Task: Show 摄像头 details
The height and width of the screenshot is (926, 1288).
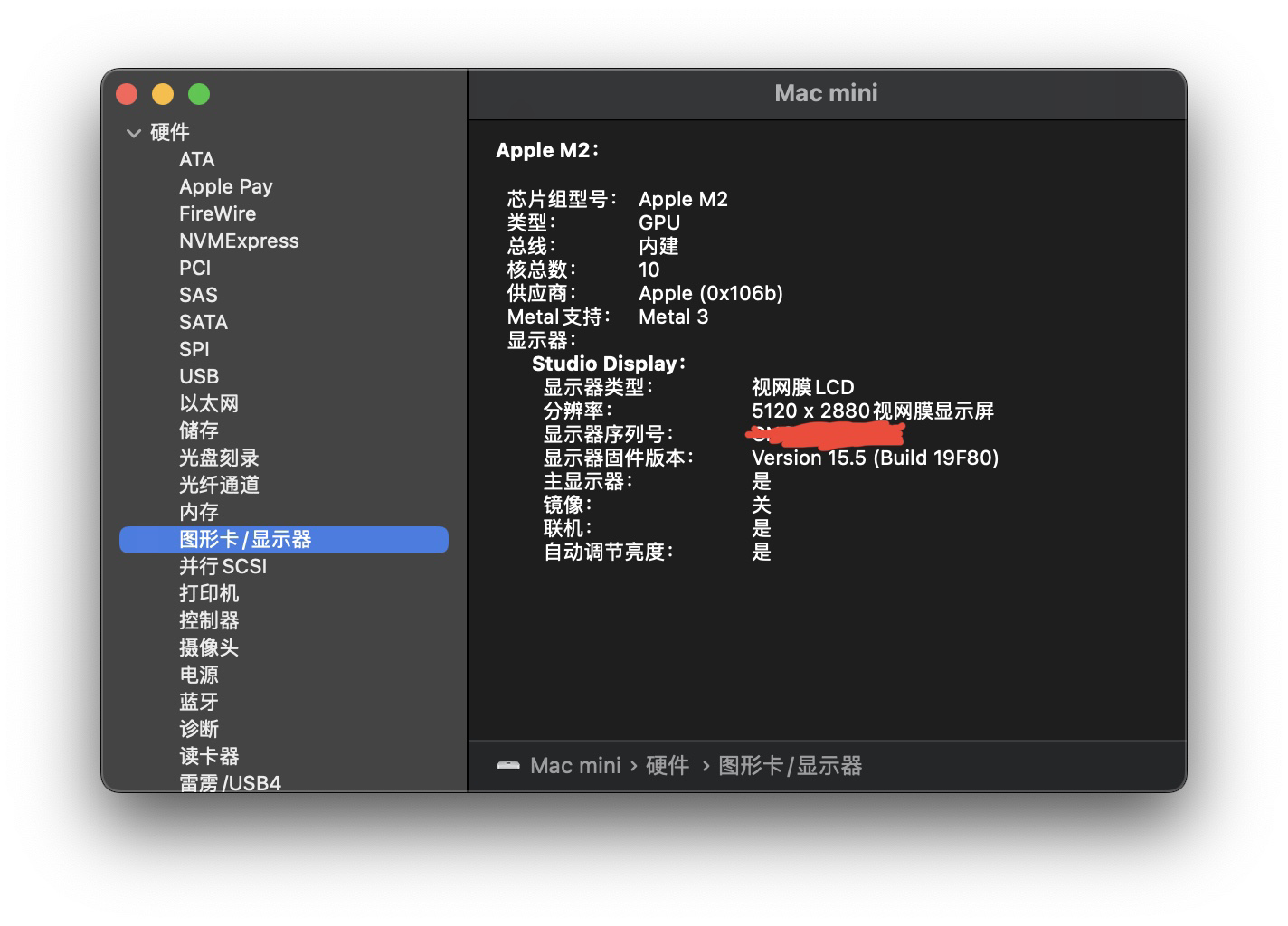Action: tap(209, 647)
